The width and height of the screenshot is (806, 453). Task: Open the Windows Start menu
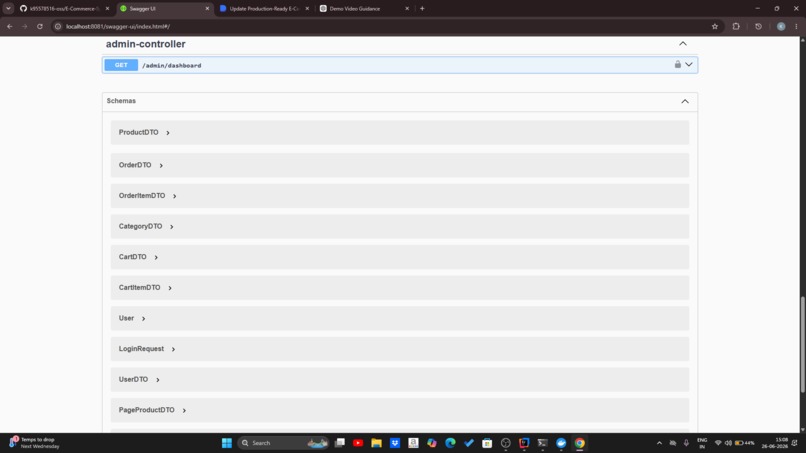(x=227, y=443)
